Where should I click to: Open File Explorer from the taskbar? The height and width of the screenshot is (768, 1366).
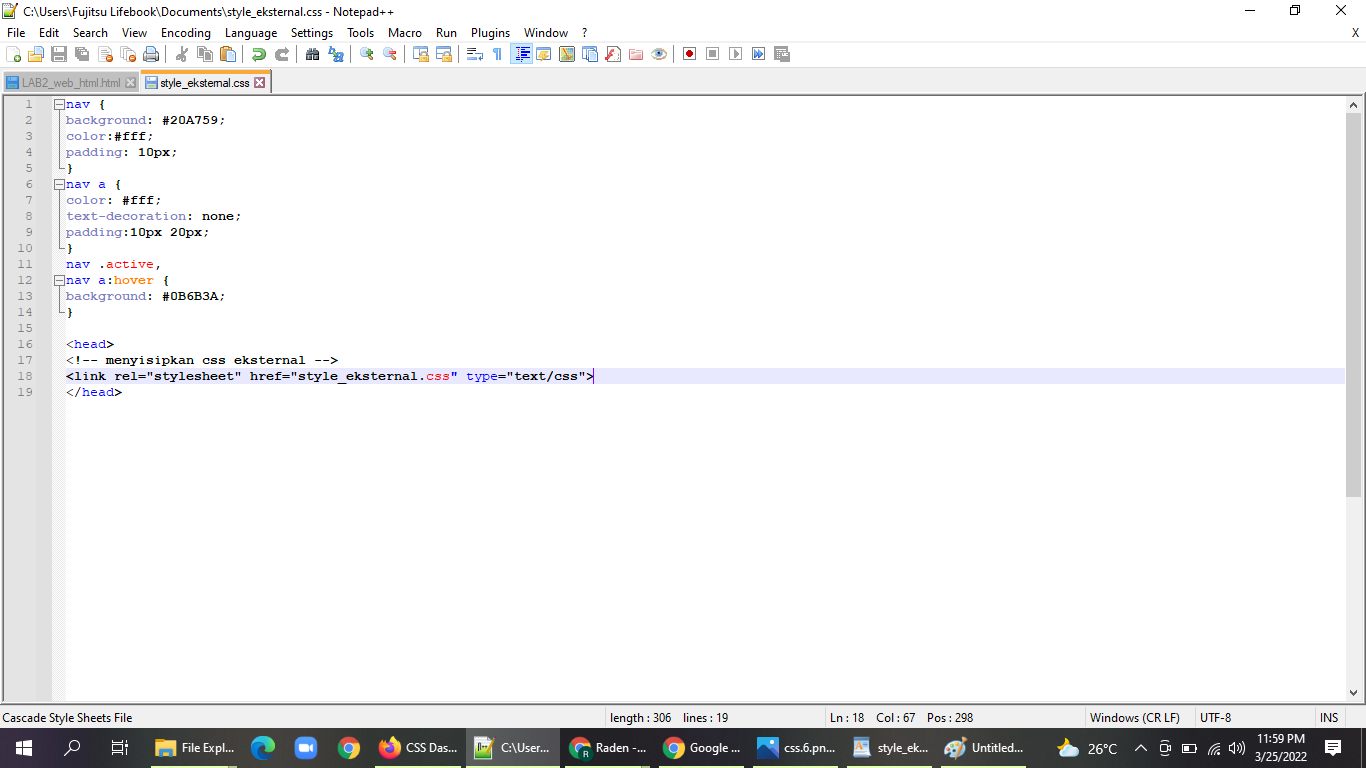point(196,748)
